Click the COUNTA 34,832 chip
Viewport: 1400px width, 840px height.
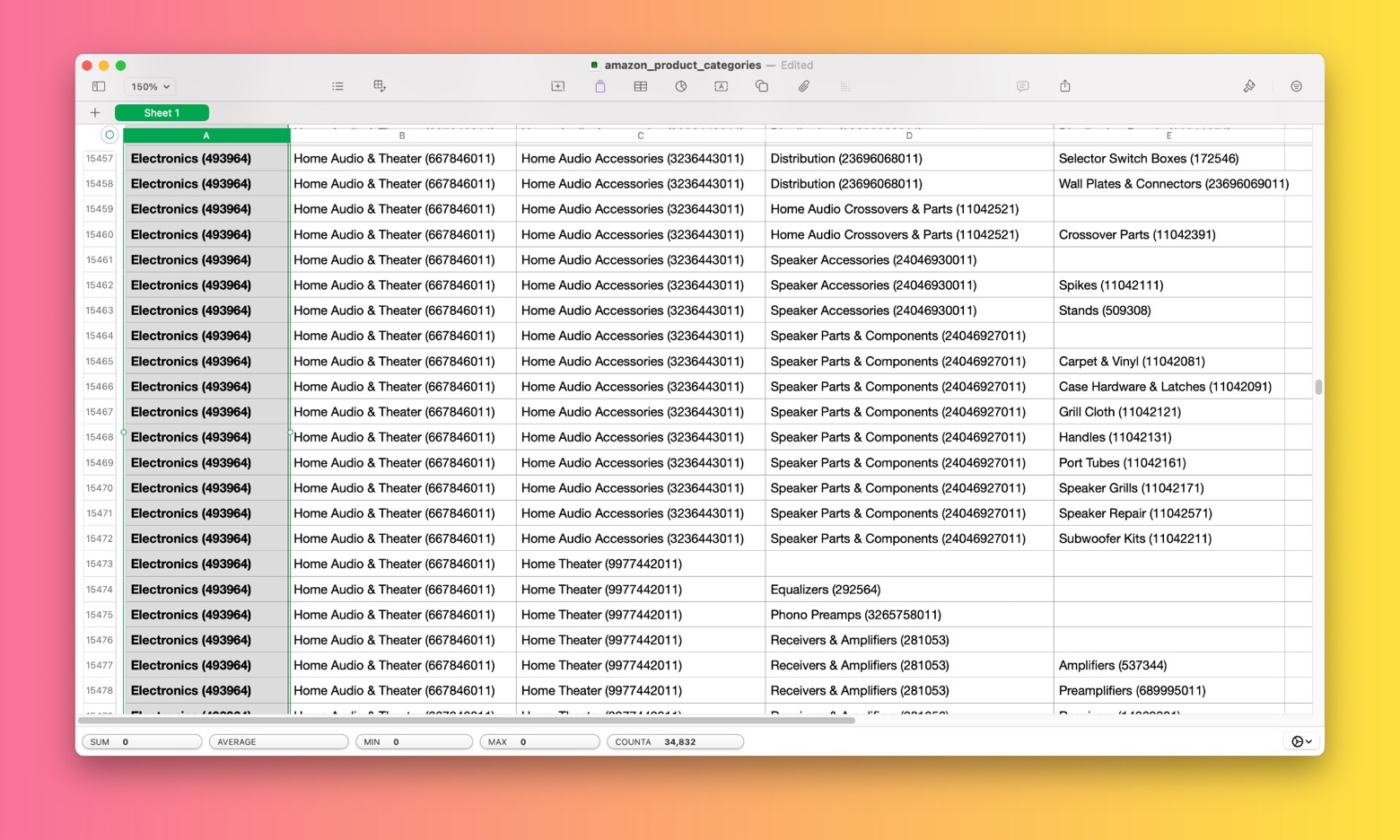coord(675,742)
